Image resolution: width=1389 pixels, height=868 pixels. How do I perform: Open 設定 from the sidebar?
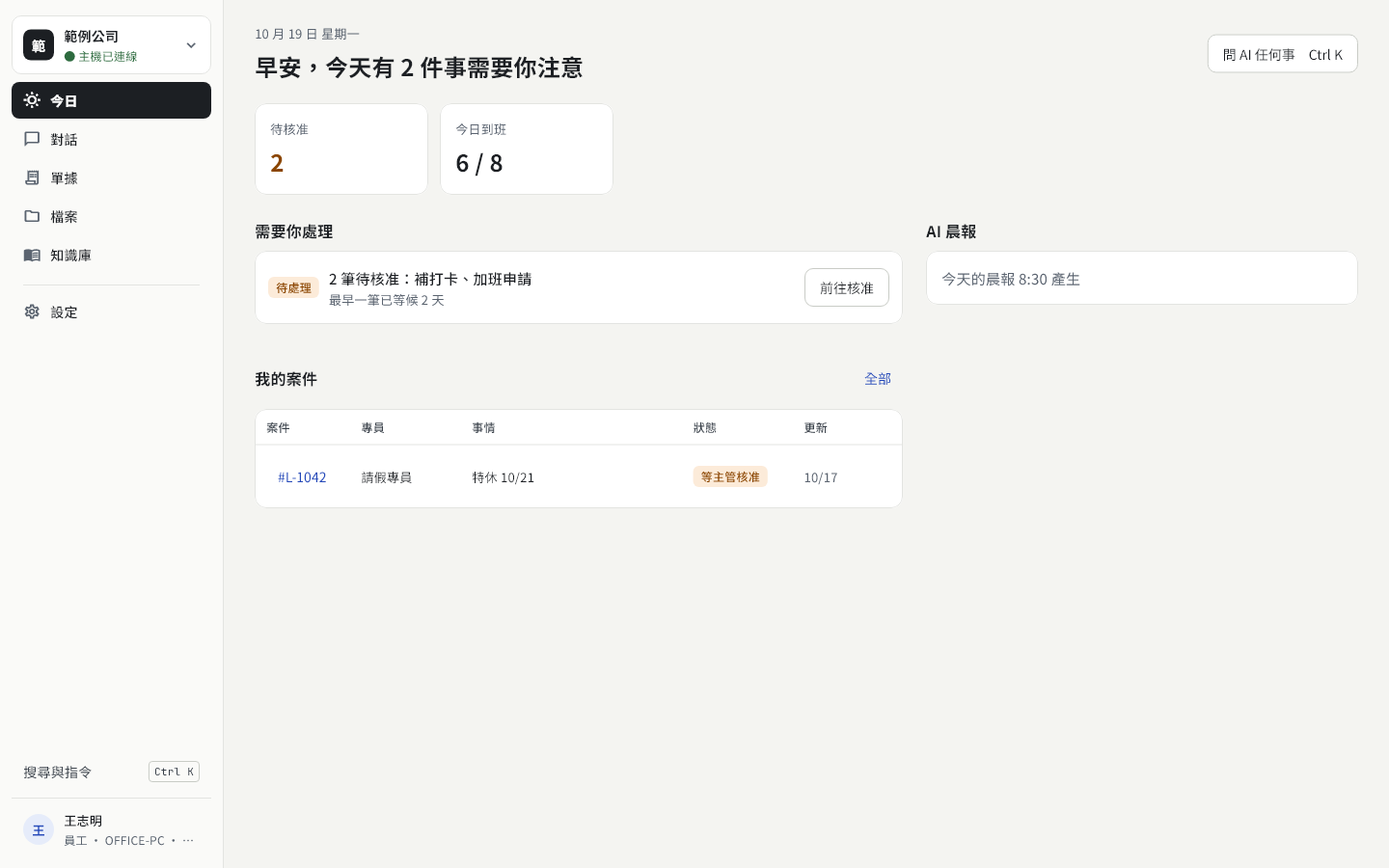pos(111,312)
